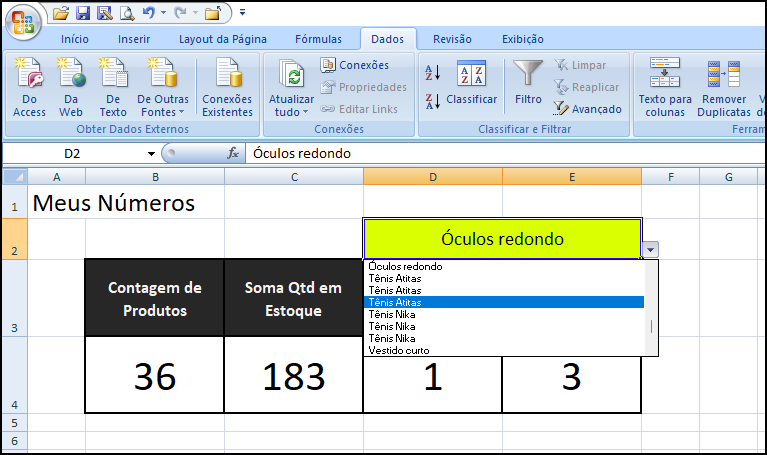767x455 pixels.
Task: Open the Exibição tab
Action: (522, 39)
